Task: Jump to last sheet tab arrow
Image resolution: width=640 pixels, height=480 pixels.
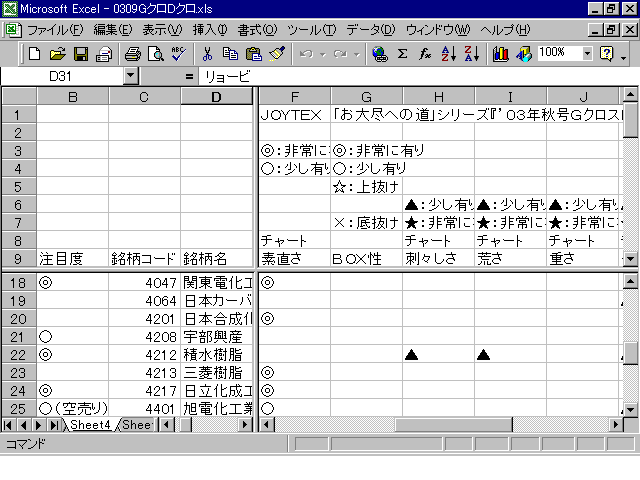Action: [54, 425]
